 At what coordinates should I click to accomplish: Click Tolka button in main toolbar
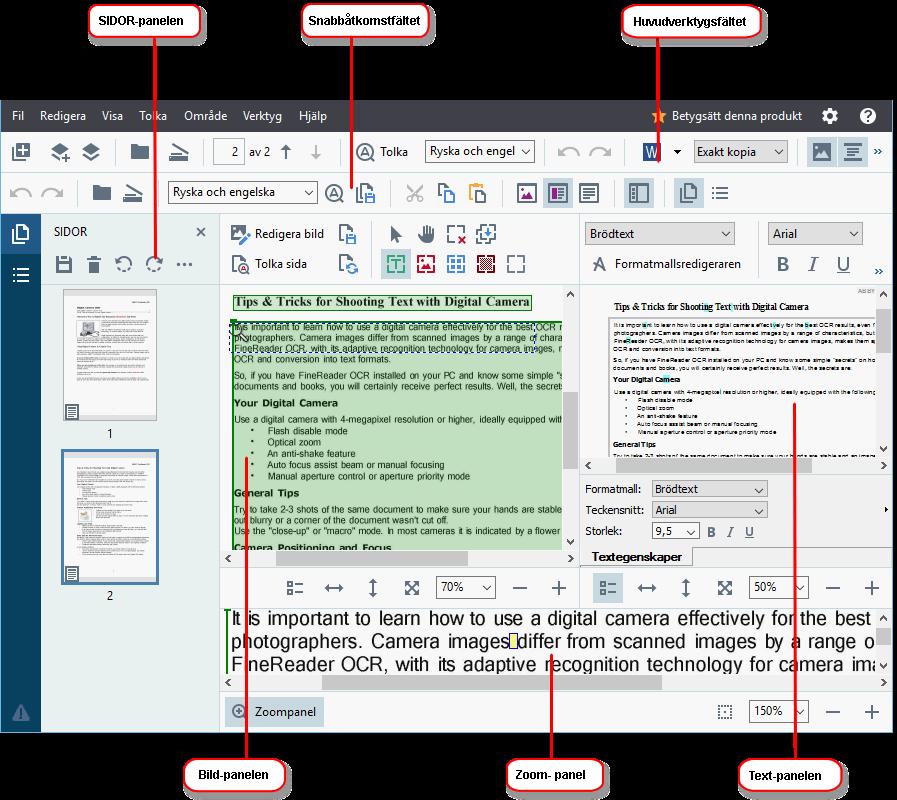click(x=382, y=152)
